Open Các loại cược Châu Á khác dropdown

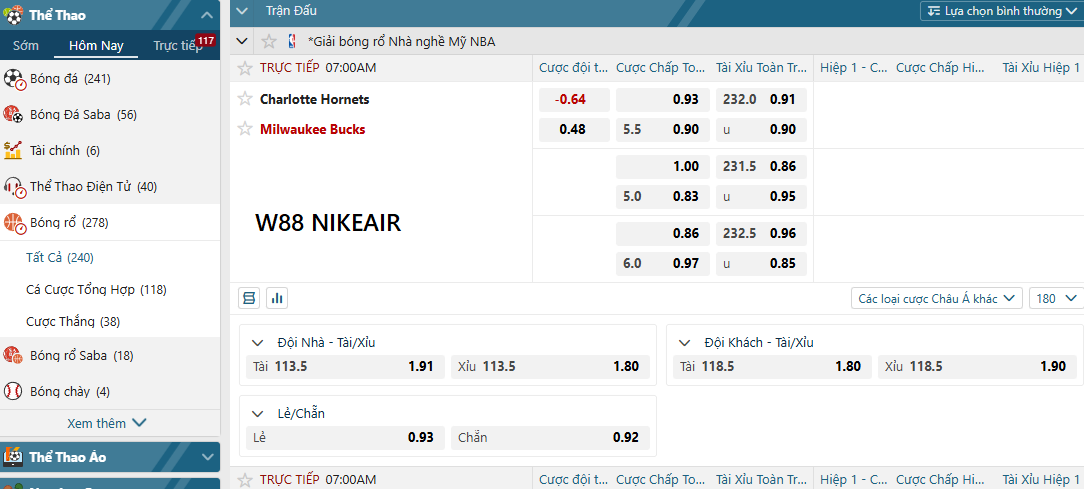click(936, 298)
